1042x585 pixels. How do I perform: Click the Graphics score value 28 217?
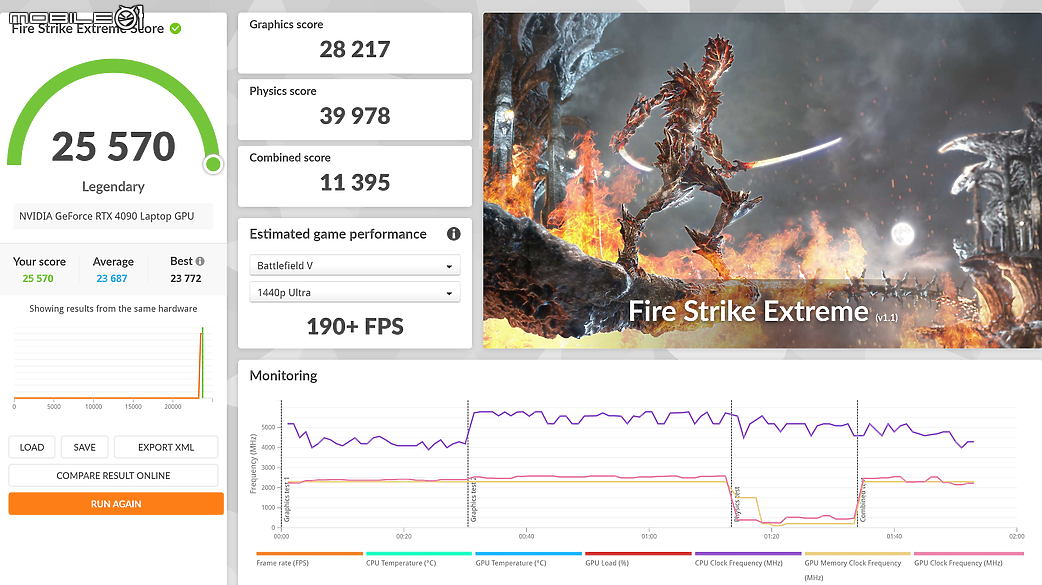pyautogui.click(x=355, y=49)
